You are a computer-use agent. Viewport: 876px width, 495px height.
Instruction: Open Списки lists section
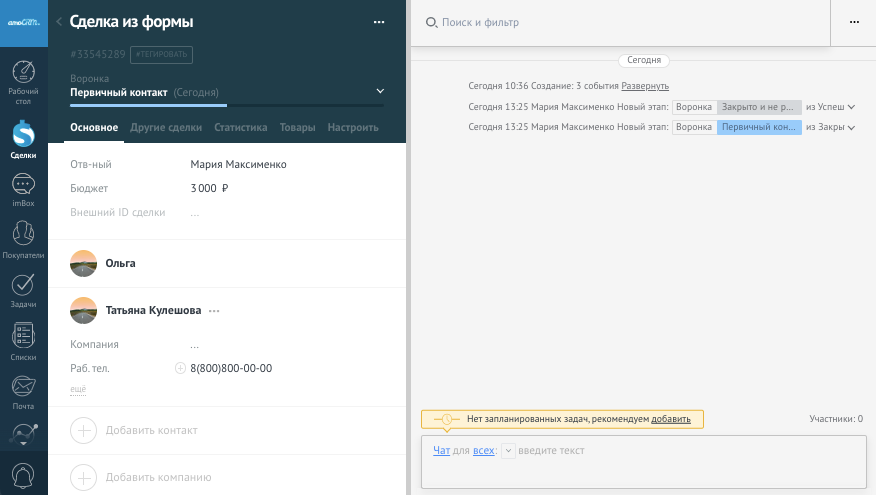coord(24,342)
